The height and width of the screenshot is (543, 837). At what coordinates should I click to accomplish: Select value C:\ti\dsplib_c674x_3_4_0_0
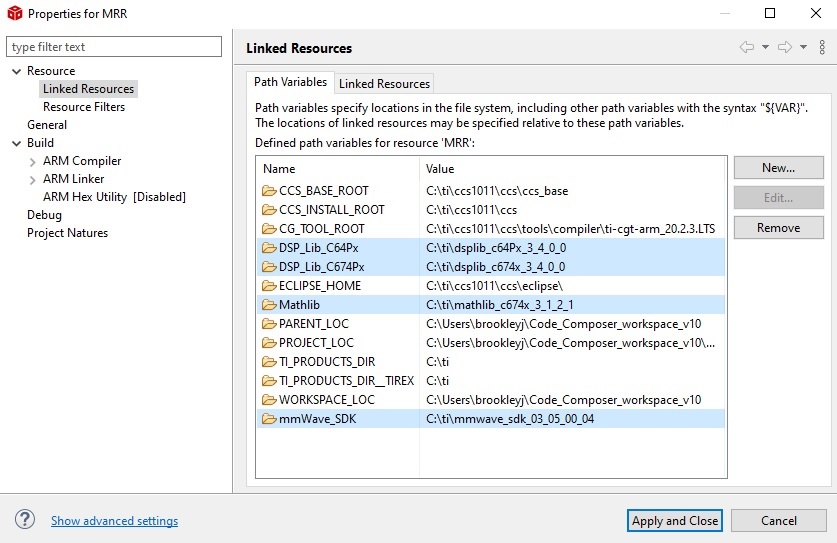tap(495, 266)
